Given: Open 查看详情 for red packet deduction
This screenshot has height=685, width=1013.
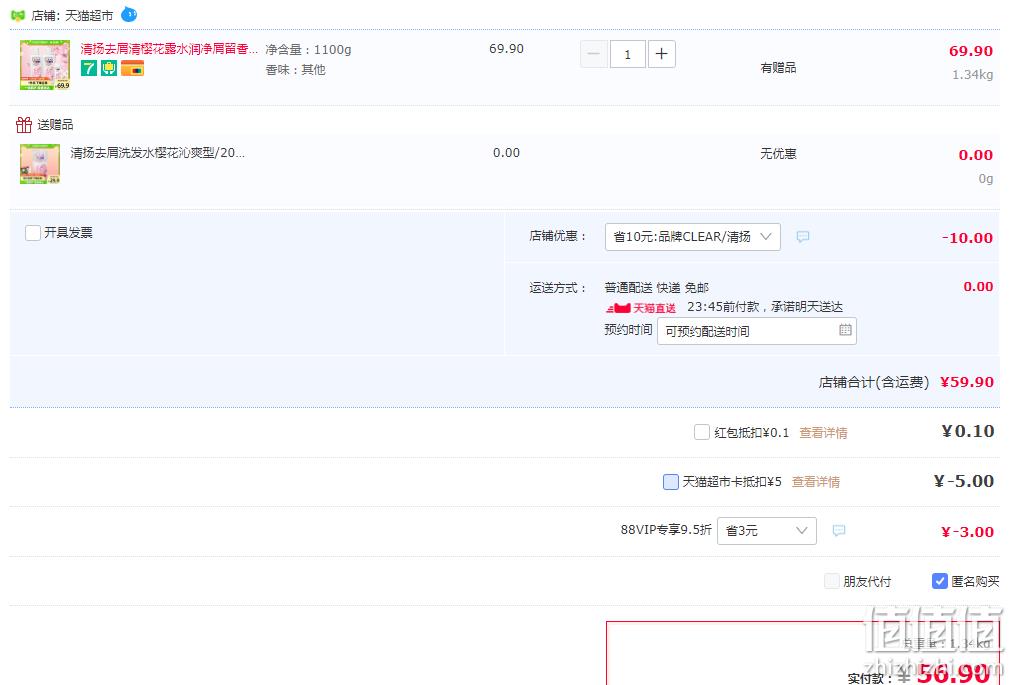Looking at the screenshot, I should [823, 433].
